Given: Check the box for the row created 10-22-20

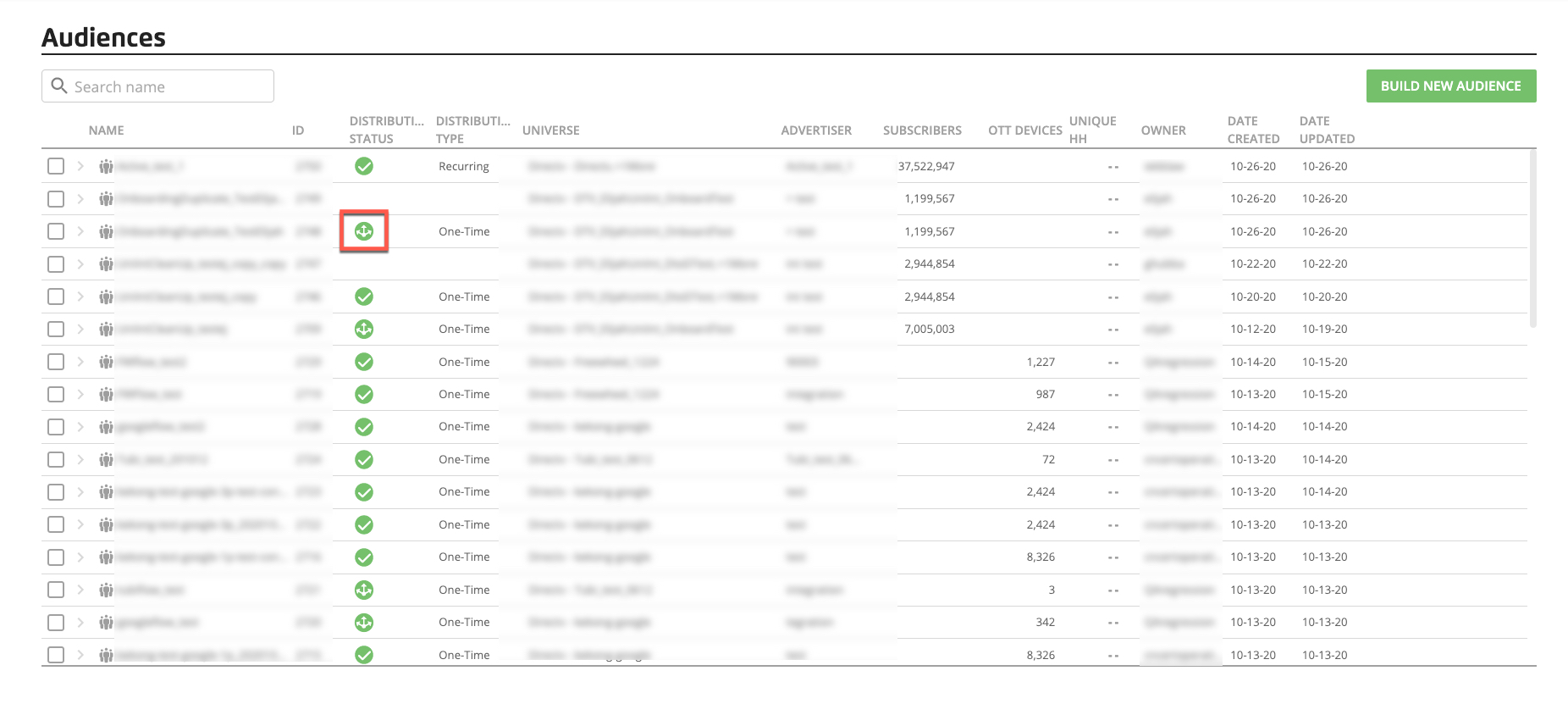Looking at the screenshot, I should (x=56, y=264).
